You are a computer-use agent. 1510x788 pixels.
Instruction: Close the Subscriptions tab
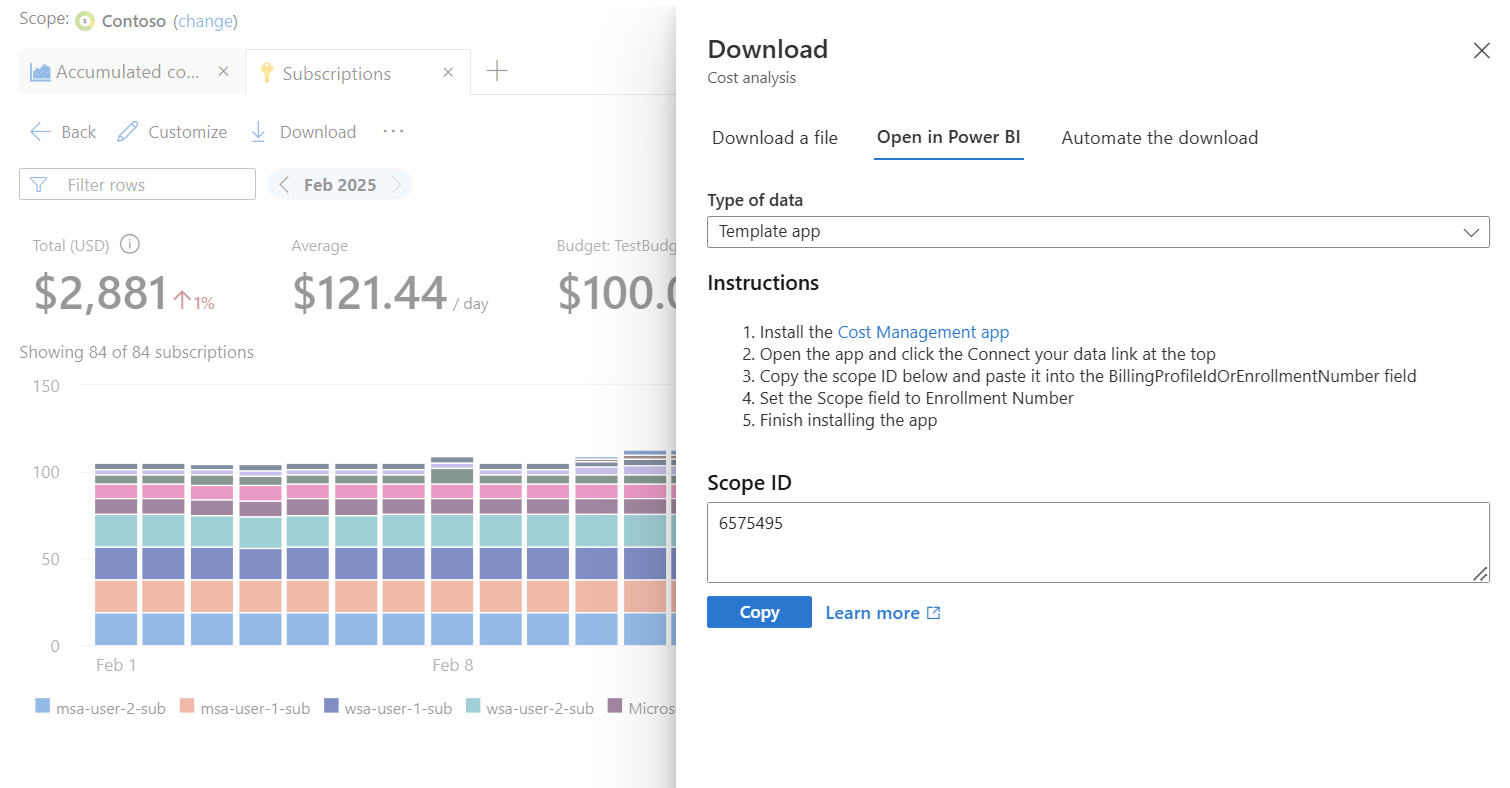447,72
